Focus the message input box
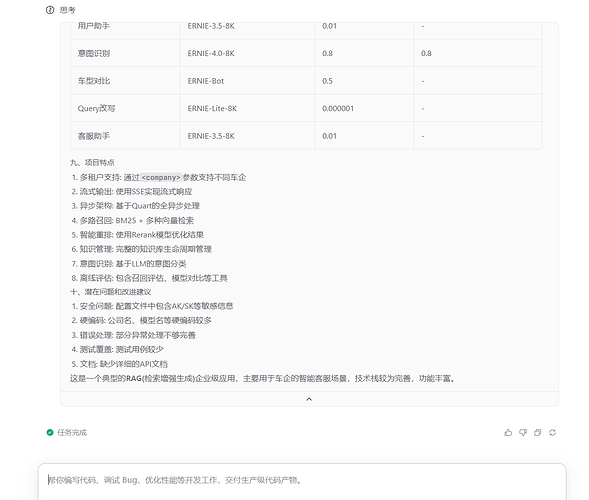 click(x=302, y=482)
